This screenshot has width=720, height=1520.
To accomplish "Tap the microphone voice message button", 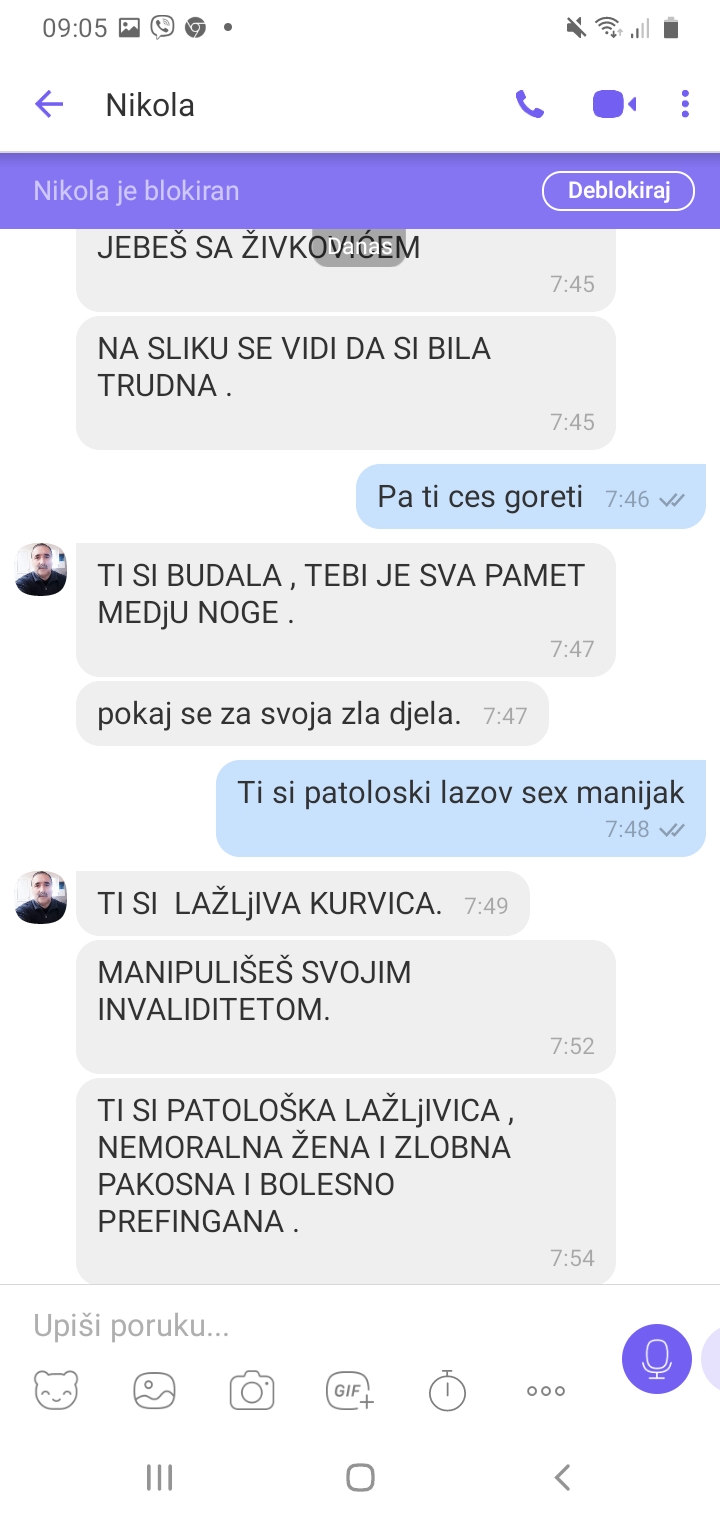I will 657,1358.
